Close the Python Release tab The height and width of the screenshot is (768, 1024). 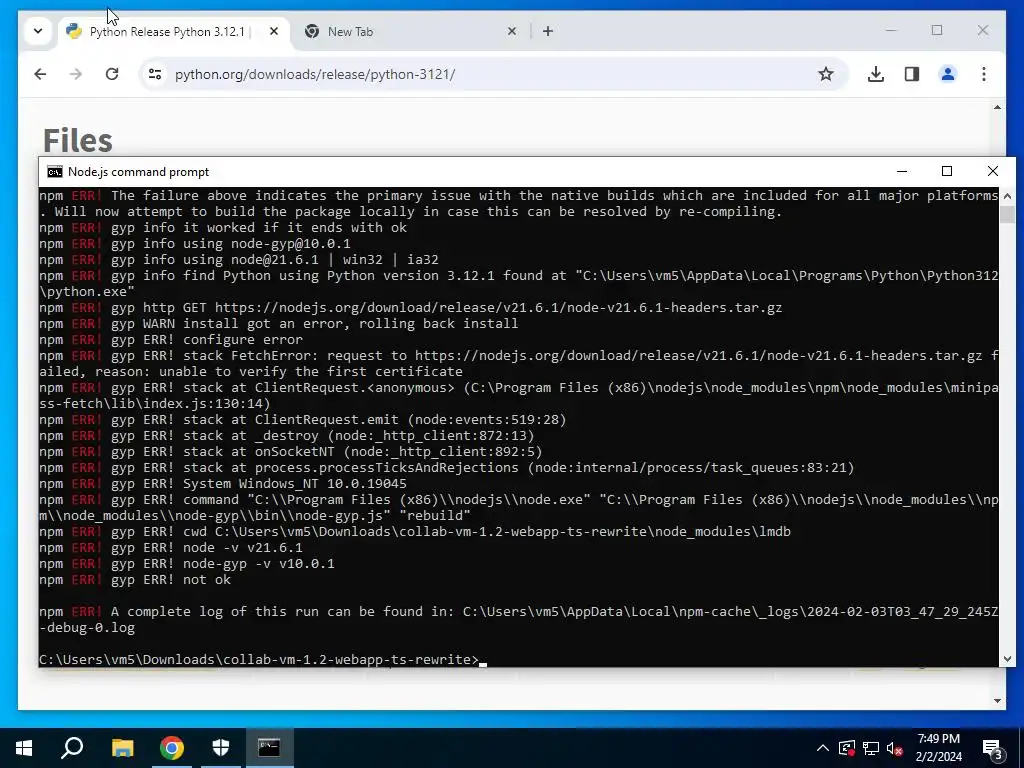(274, 31)
